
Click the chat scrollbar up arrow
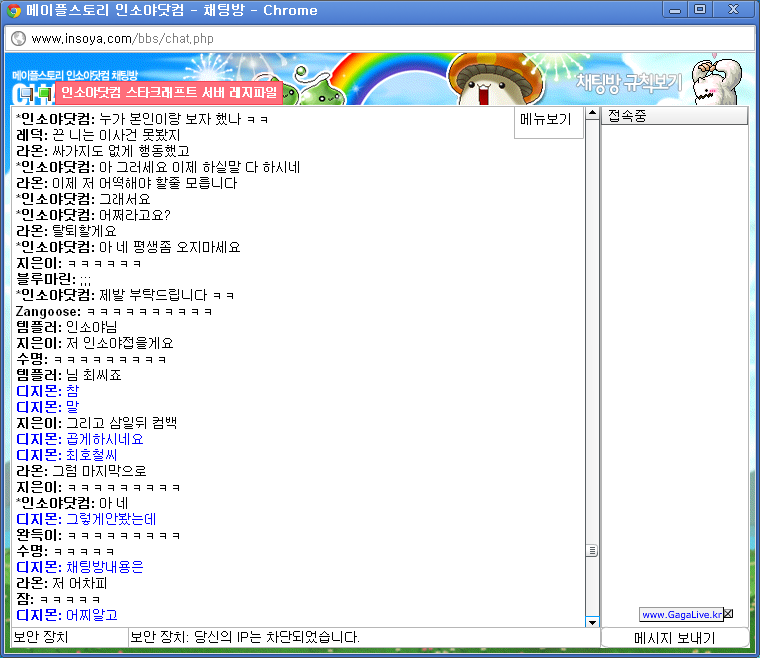[x=592, y=113]
